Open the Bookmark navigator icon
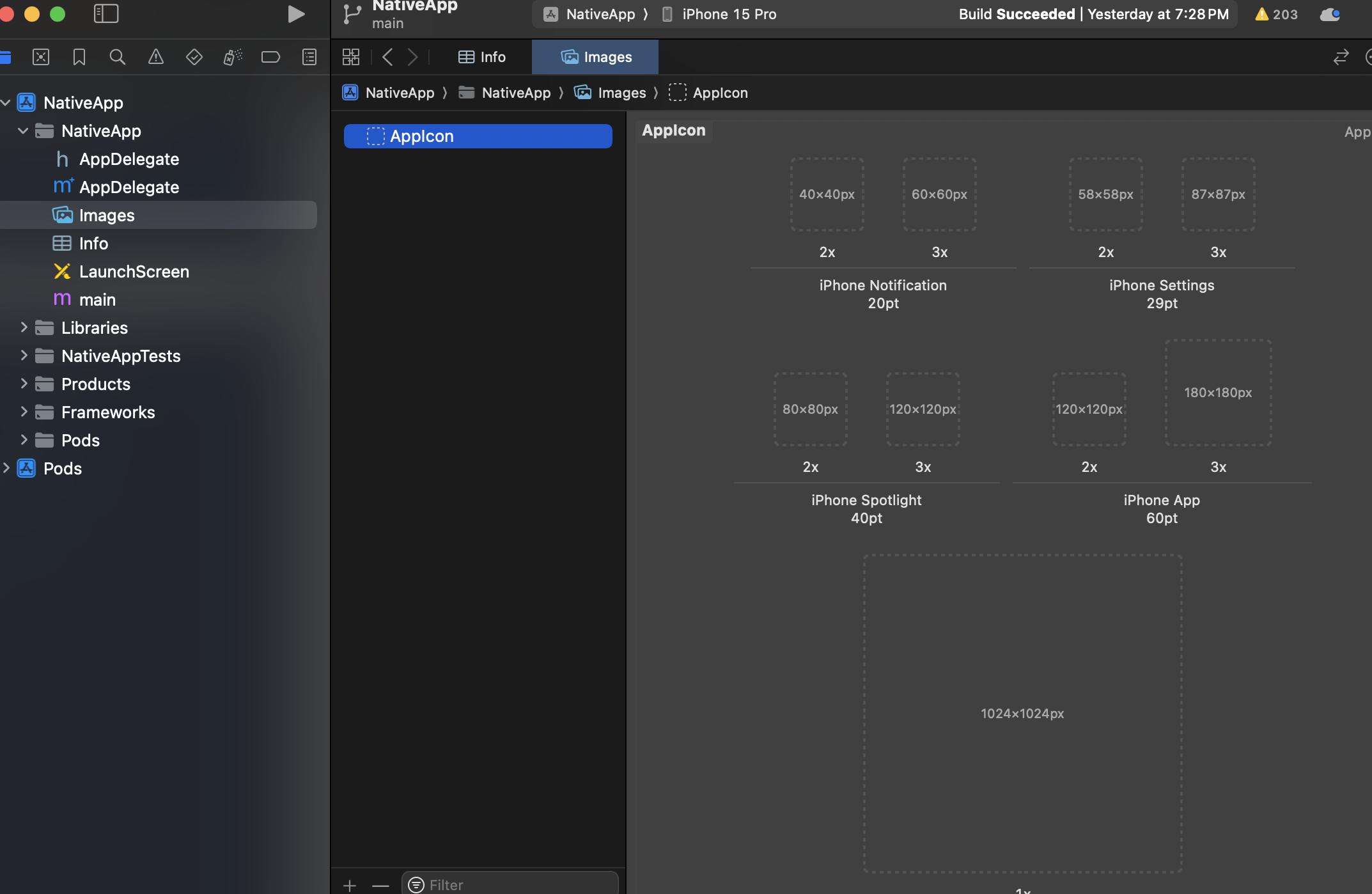 click(x=79, y=57)
